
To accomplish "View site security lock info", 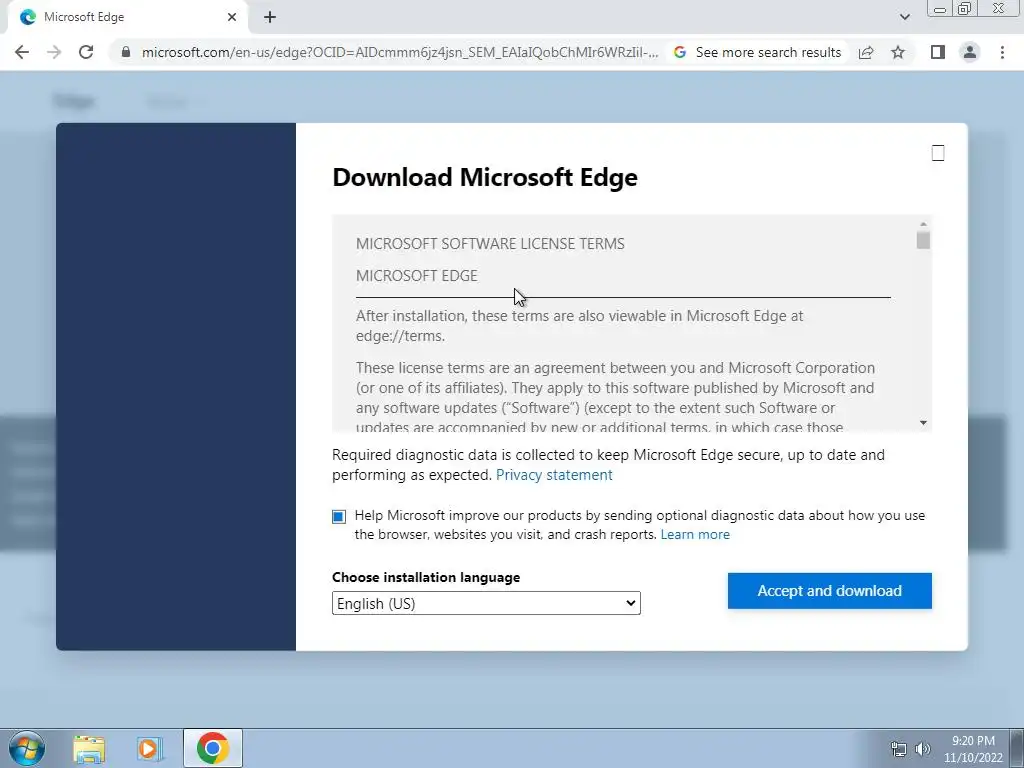I will (126, 52).
